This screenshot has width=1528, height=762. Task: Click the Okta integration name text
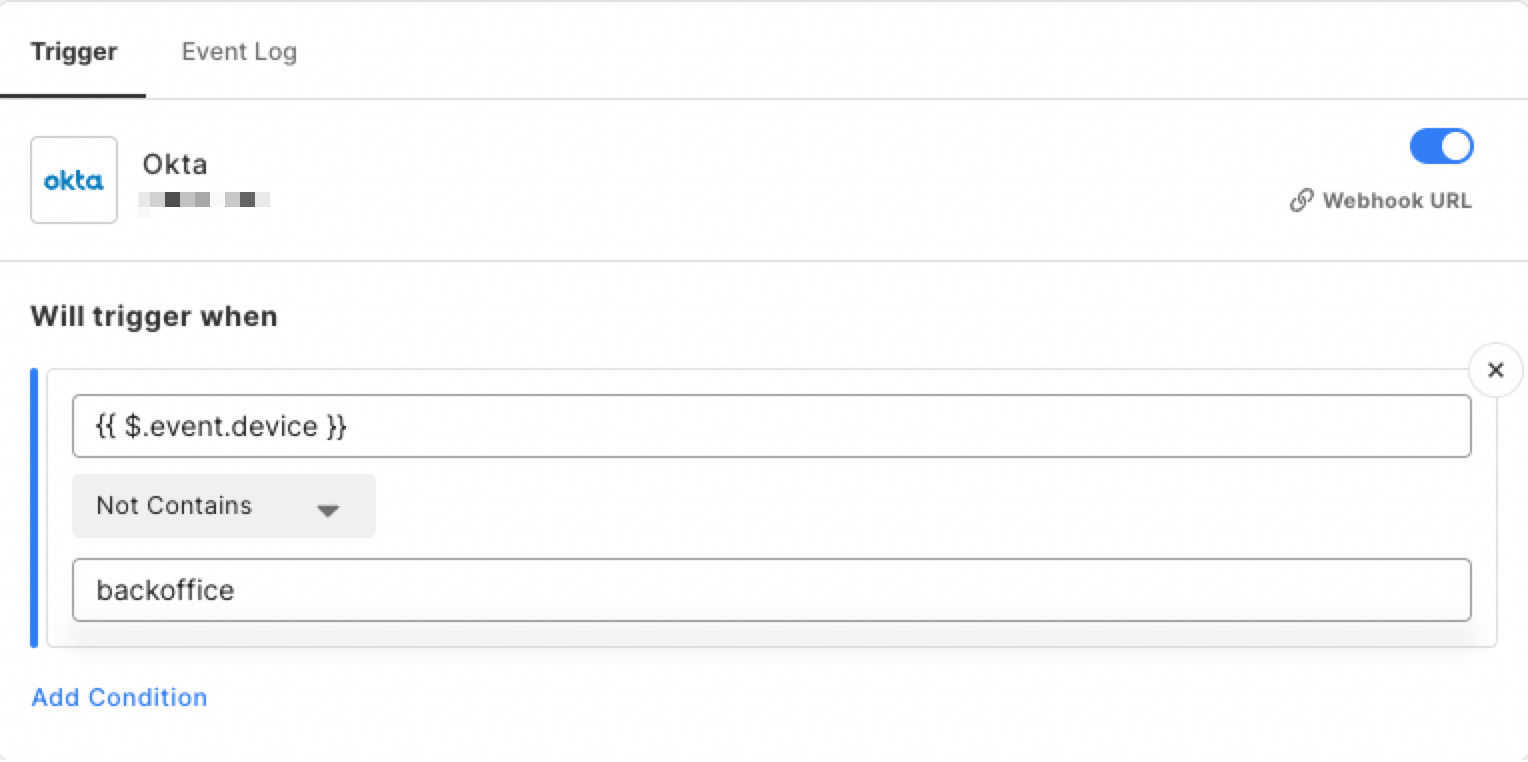(175, 164)
